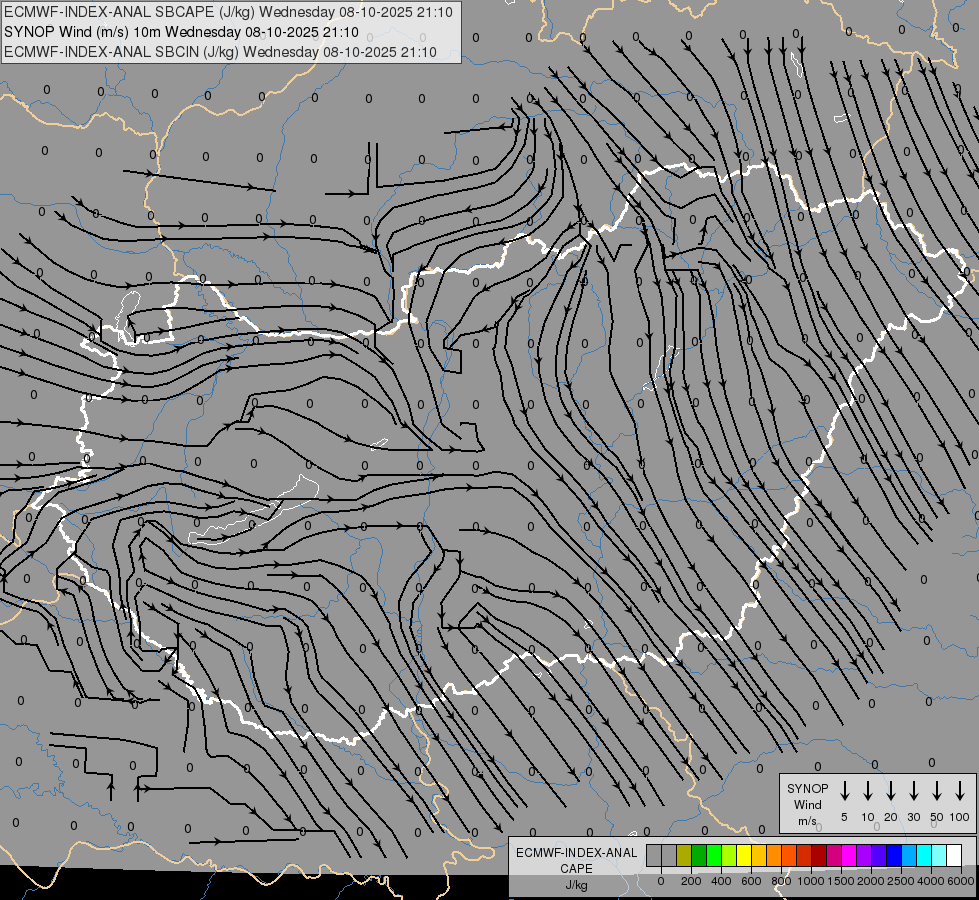Select the pure blue CAPE legend swatch

pyautogui.click(x=894, y=856)
